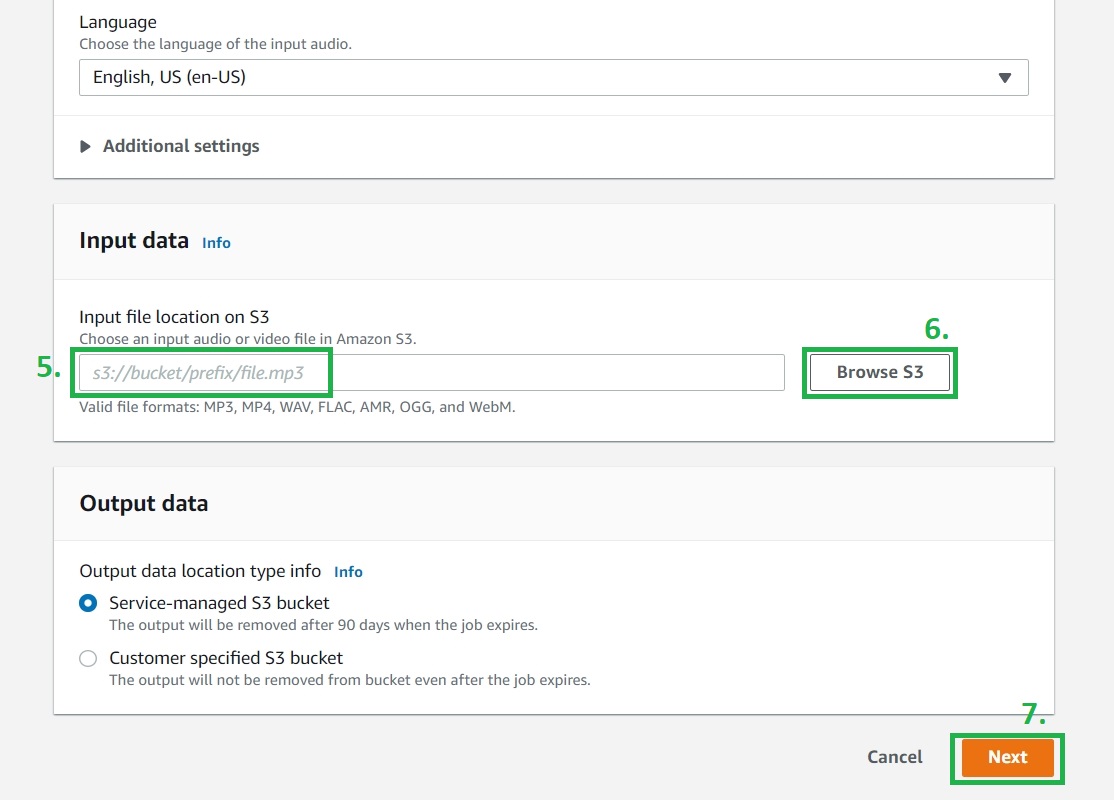Open Info link next to Input data

[216, 242]
